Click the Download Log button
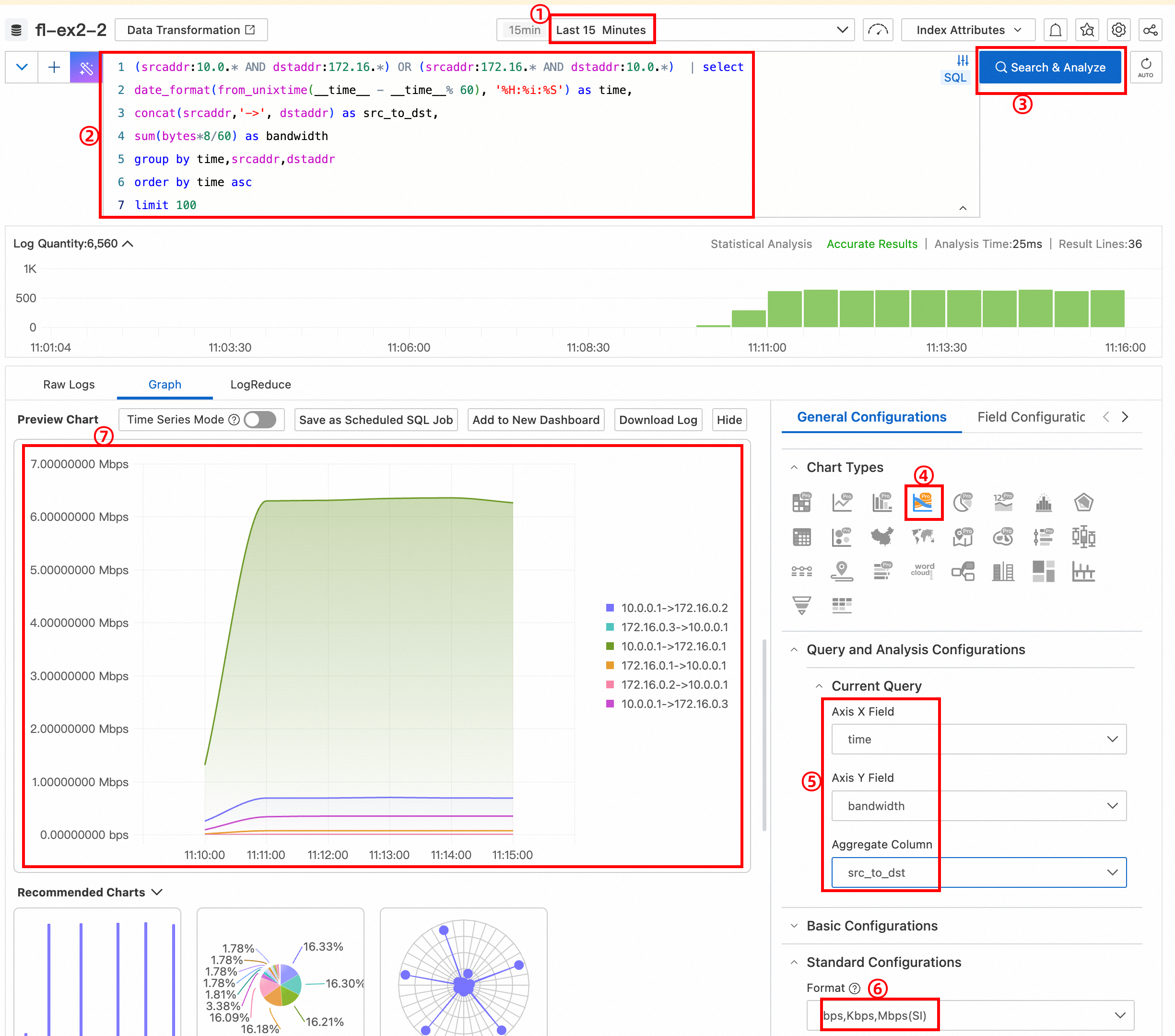The height and width of the screenshot is (1036, 1175). click(658, 420)
